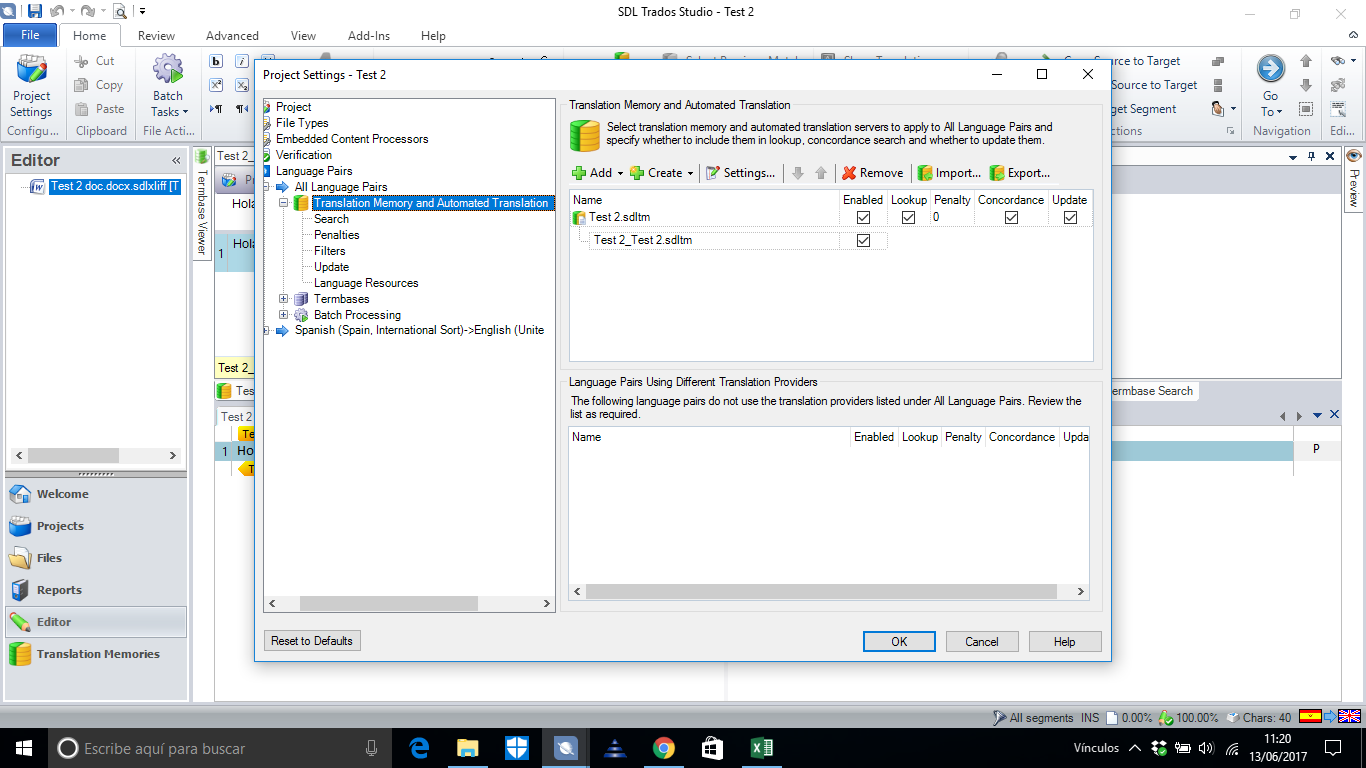Click the Spanish flag in status bar

click(x=1310, y=716)
